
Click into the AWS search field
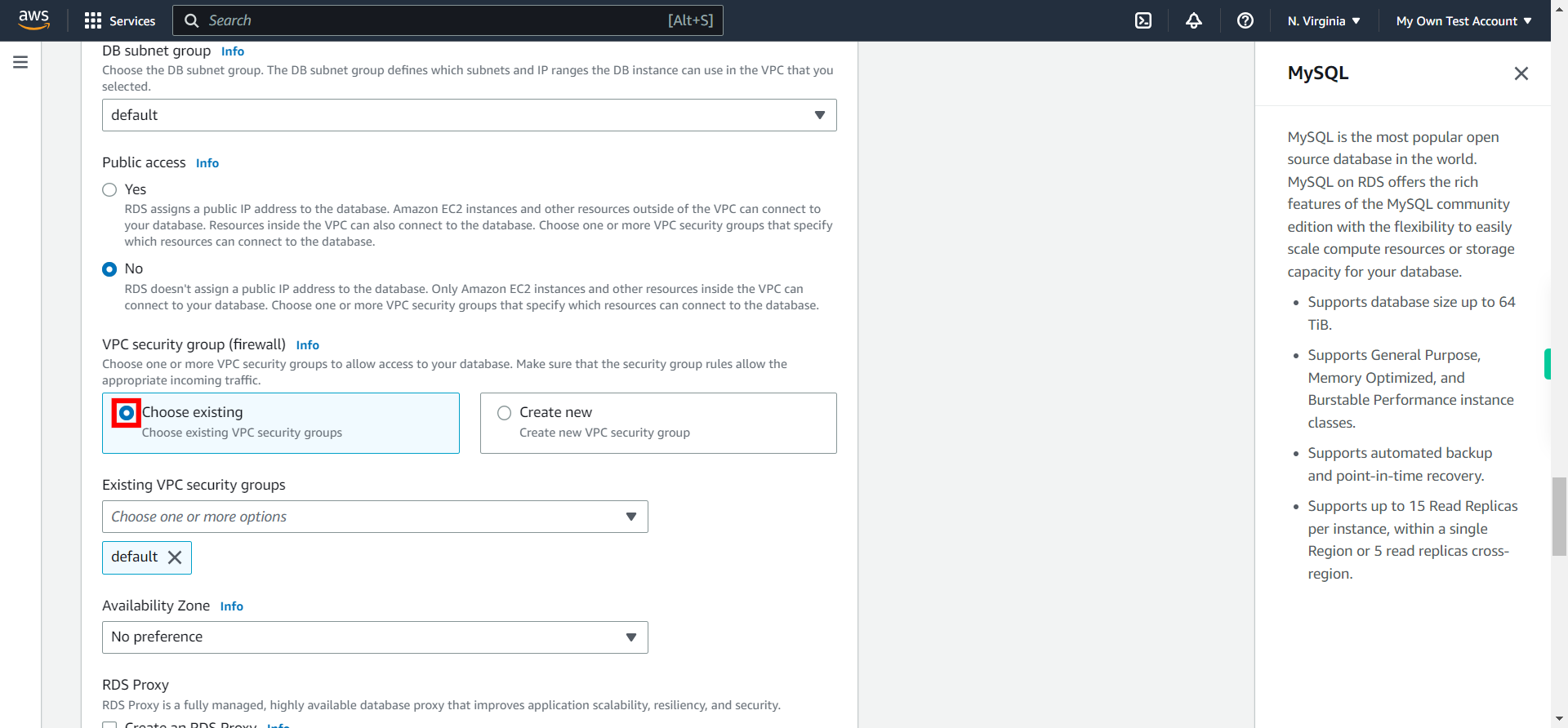coord(448,20)
